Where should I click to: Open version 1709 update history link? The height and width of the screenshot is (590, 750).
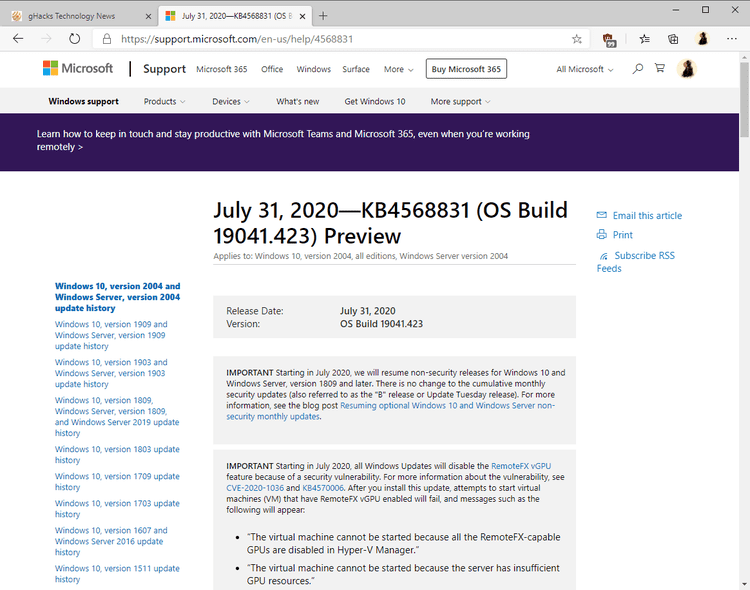point(117,481)
